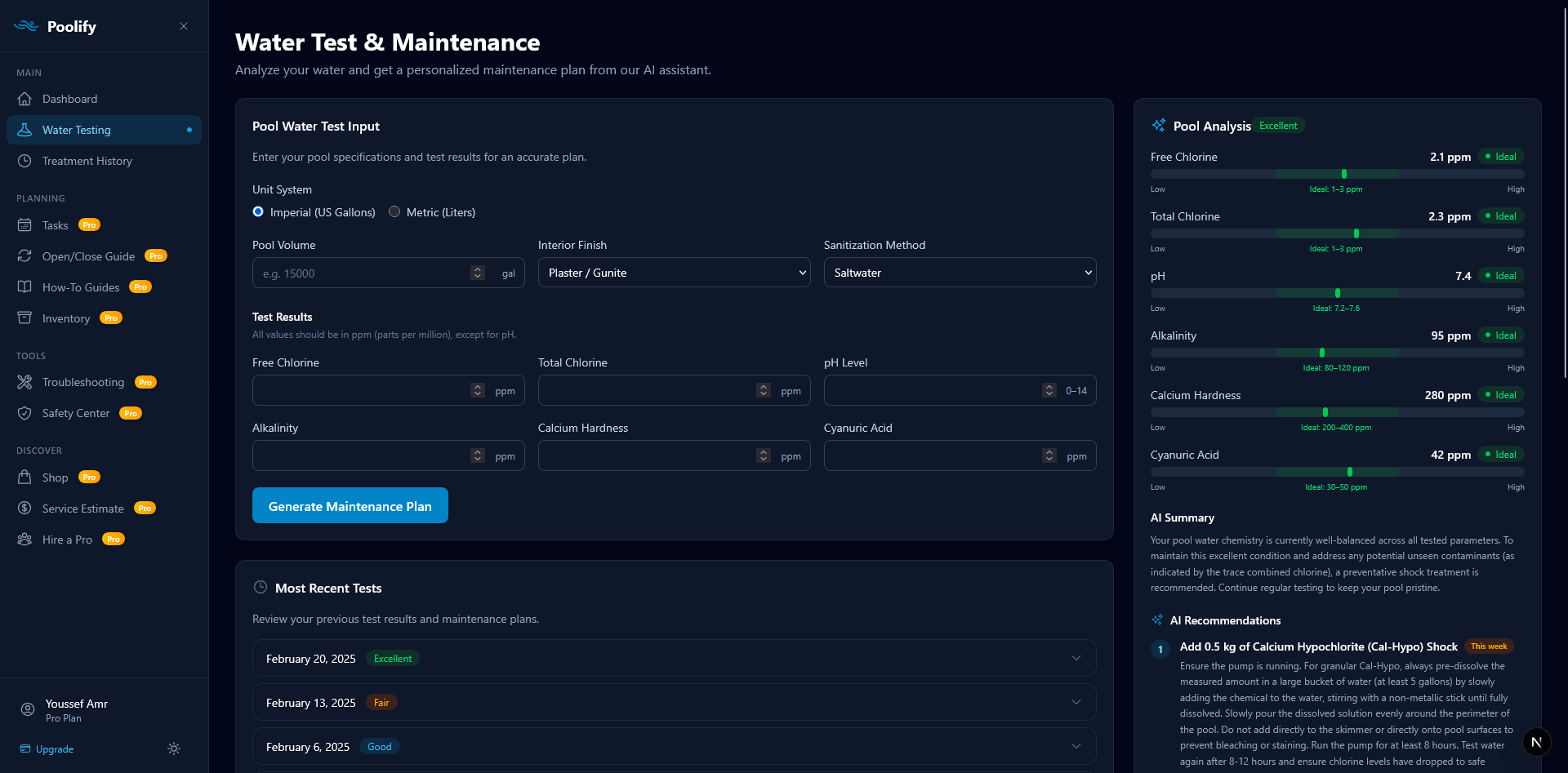Image resolution: width=1568 pixels, height=773 pixels.
Task: Click the Generate Maintenance Plan button
Action: (350, 505)
